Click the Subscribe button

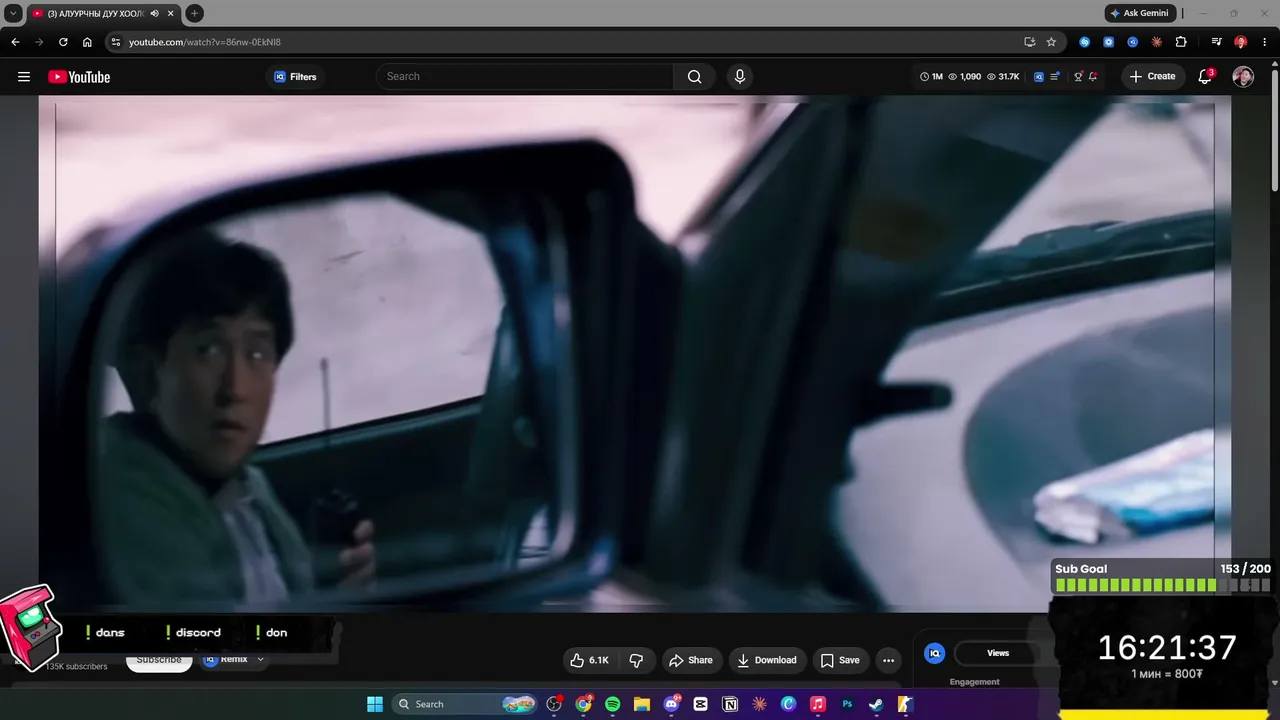pyautogui.click(x=159, y=661)
